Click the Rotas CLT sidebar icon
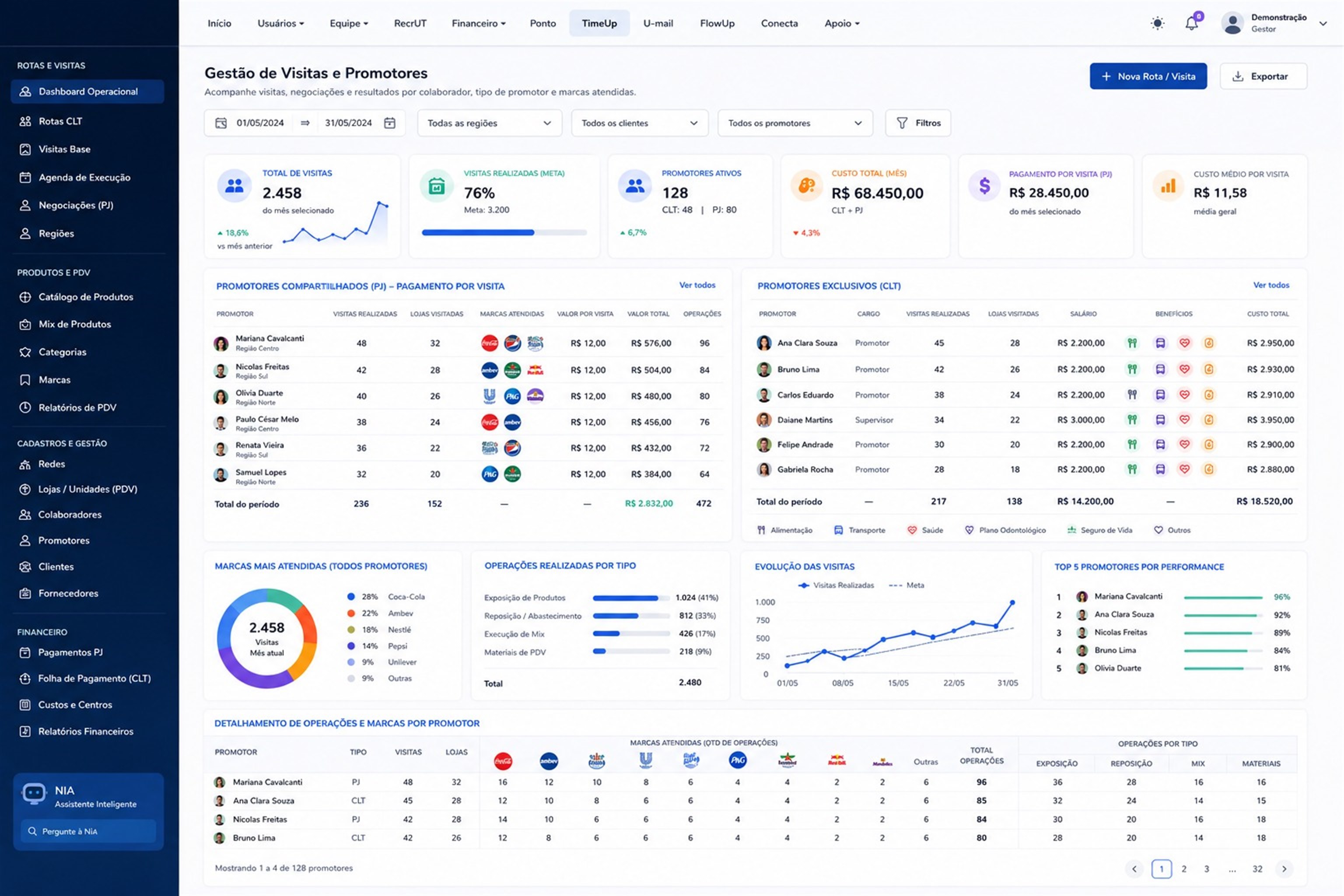The image size is (1344, 896). (x=25, y=121)
